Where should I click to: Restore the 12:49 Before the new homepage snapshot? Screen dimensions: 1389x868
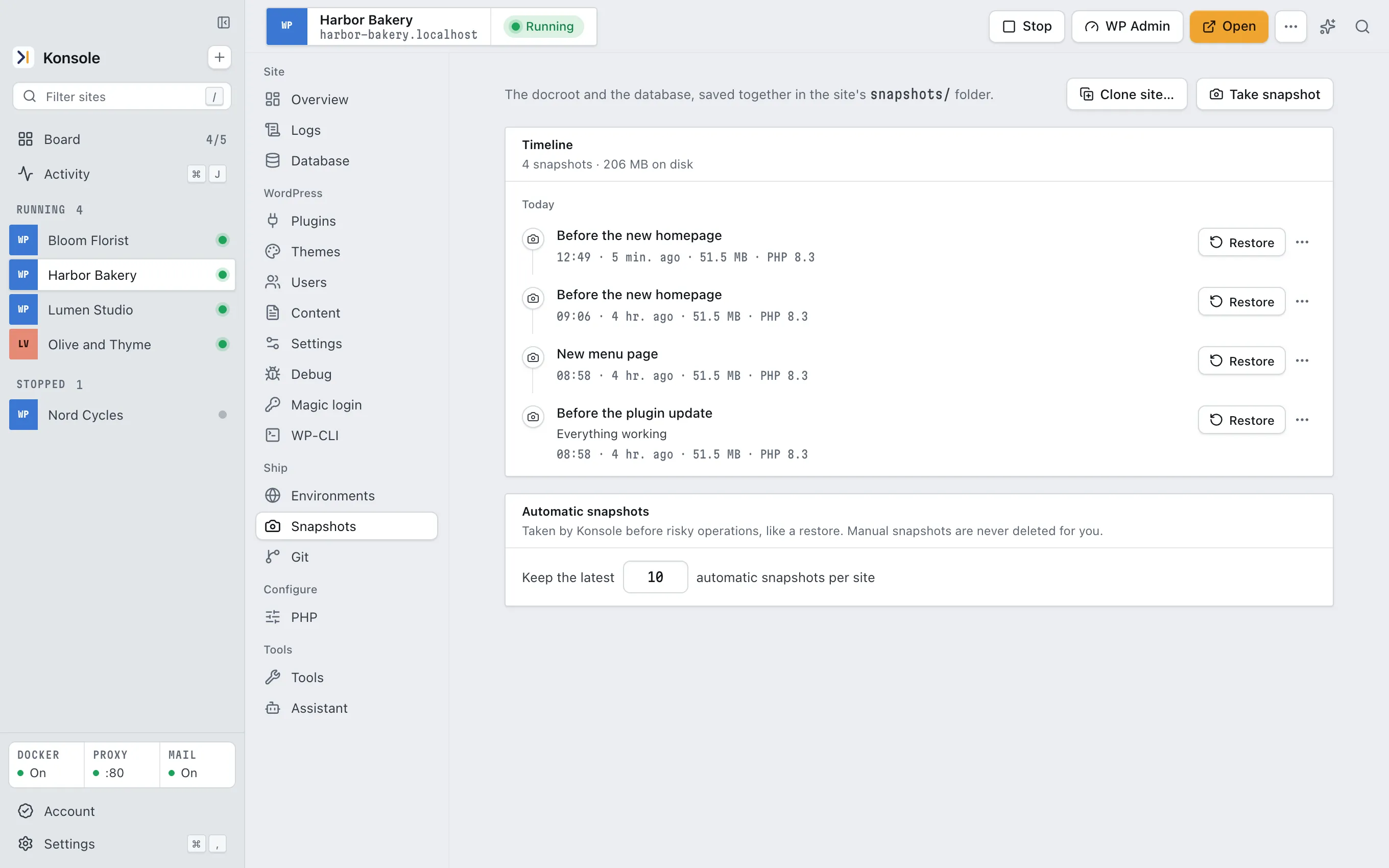pyautogui.click(x=1241, y=242)
